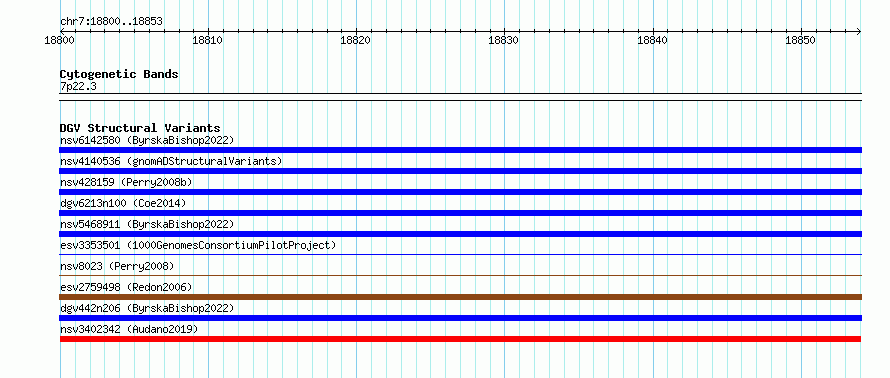Image resolution: width=890 pixels, height=378 pixels.
Task: Open the nsv428159 (Perry2008b) variant label
Action: (126, 182)
